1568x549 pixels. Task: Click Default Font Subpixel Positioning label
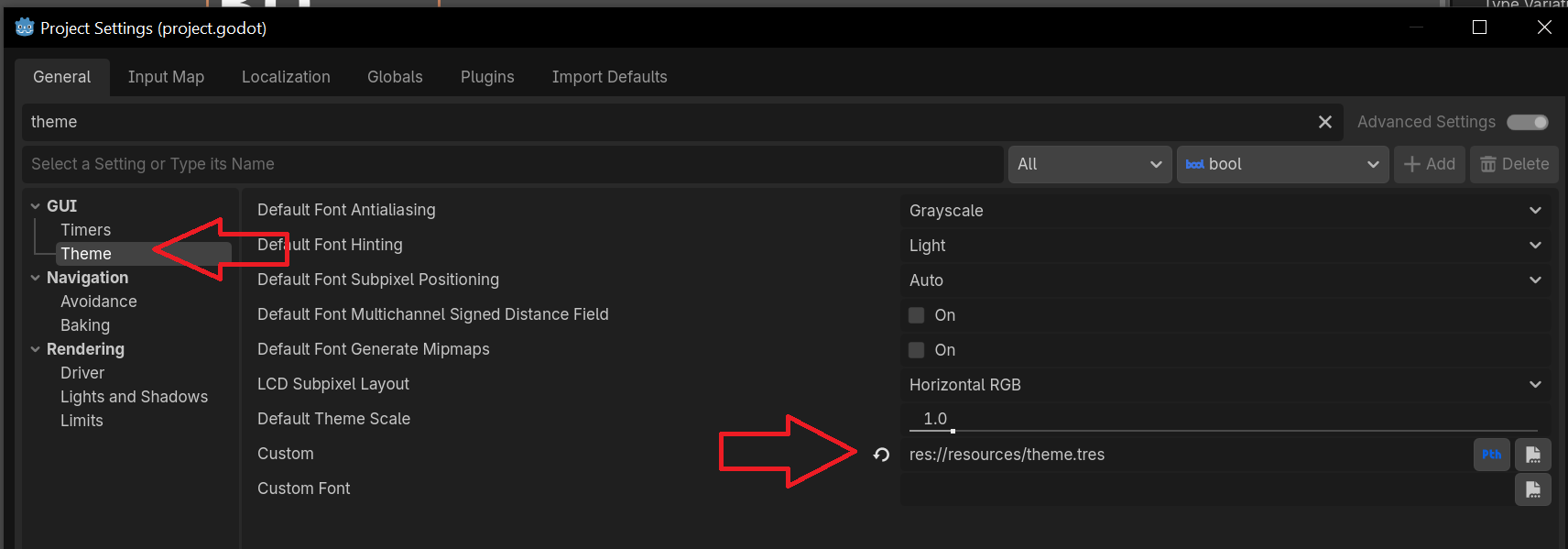(378, 280)
